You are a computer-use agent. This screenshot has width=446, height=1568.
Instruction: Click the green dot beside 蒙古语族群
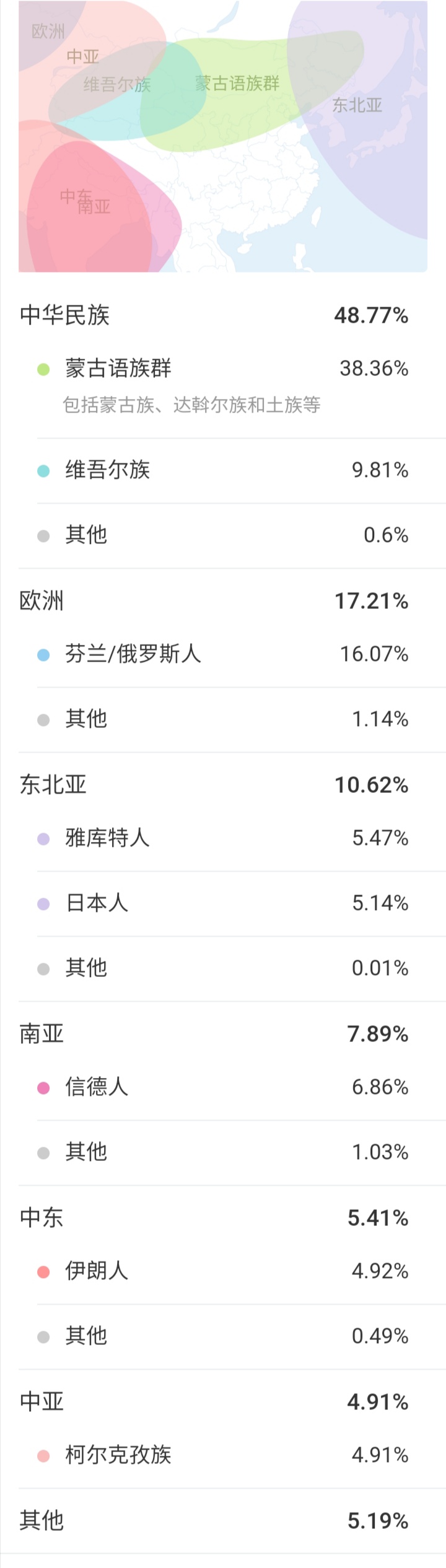click(x=43, y=369)
